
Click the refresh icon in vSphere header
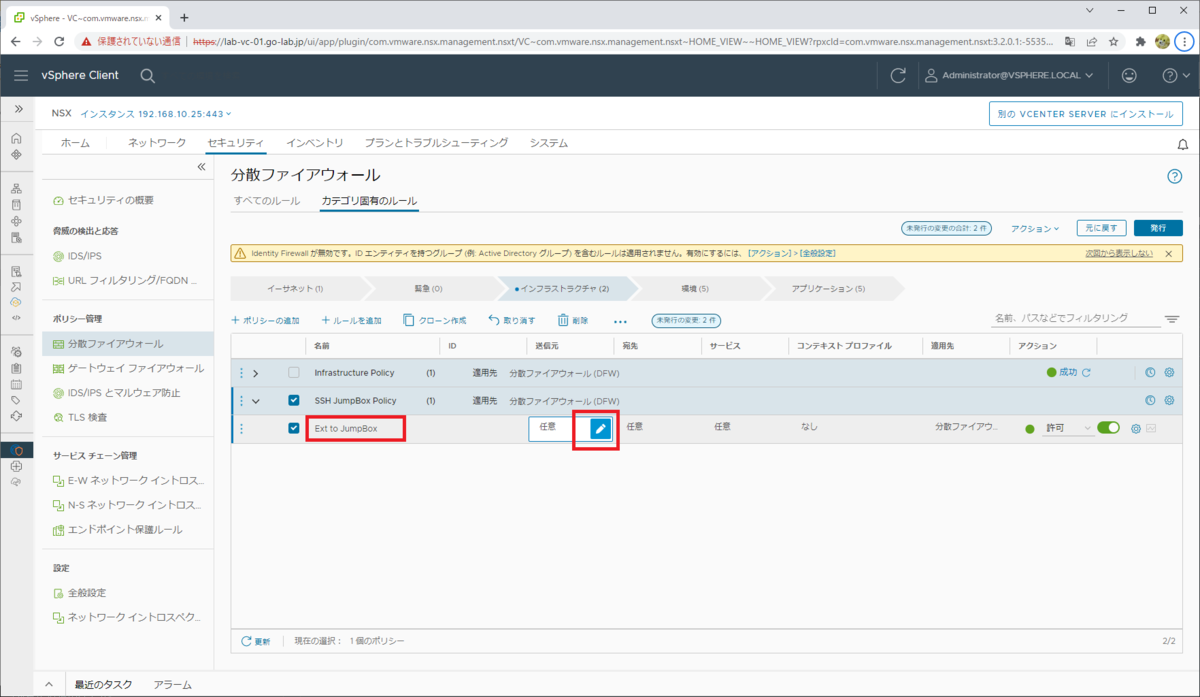(898, 75)
